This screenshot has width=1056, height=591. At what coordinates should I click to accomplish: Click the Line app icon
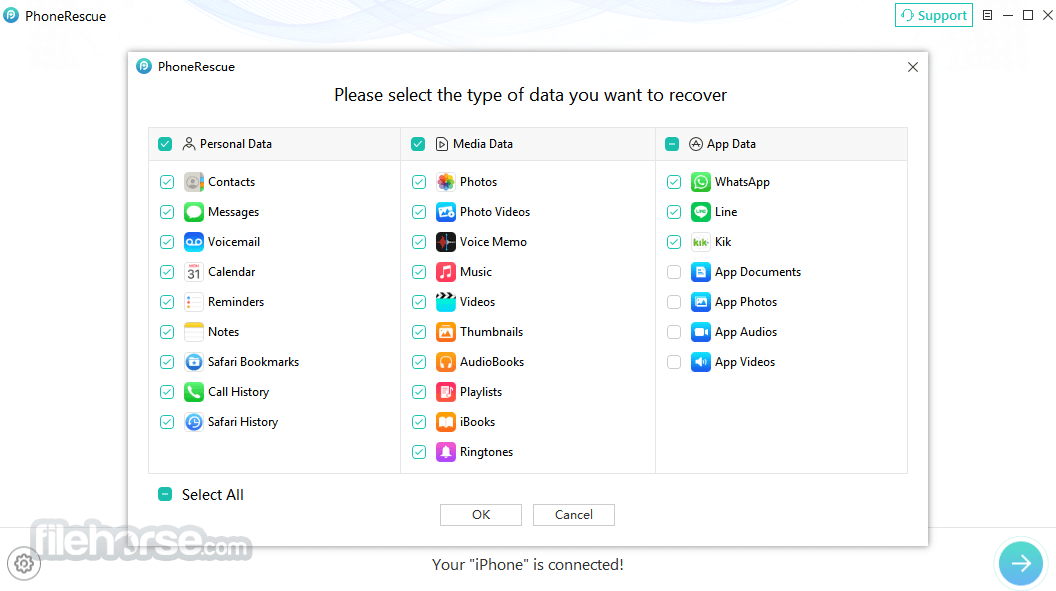click(x=701, y=212)
